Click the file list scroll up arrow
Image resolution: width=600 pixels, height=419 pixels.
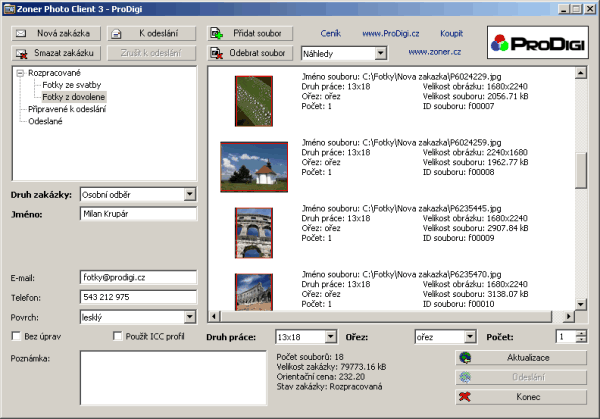click(x=581, y=73)
